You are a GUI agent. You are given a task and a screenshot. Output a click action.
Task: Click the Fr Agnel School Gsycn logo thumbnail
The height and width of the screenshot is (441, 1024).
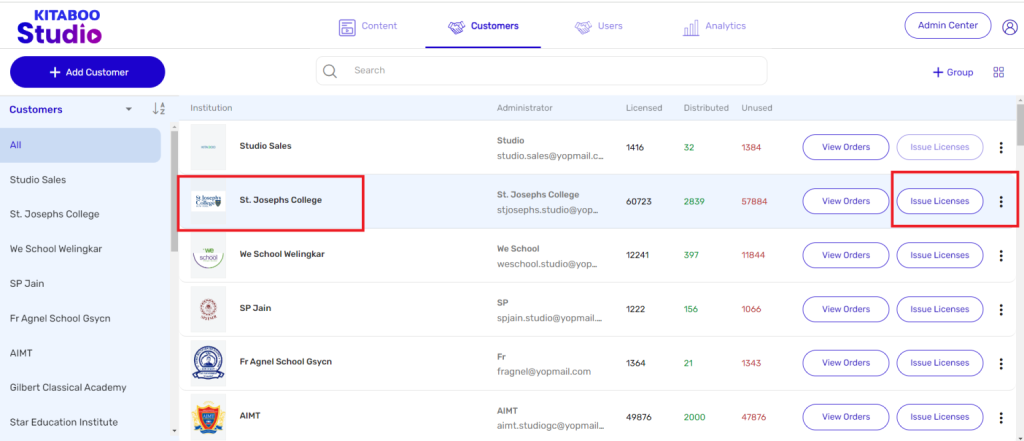coord(208,362)
